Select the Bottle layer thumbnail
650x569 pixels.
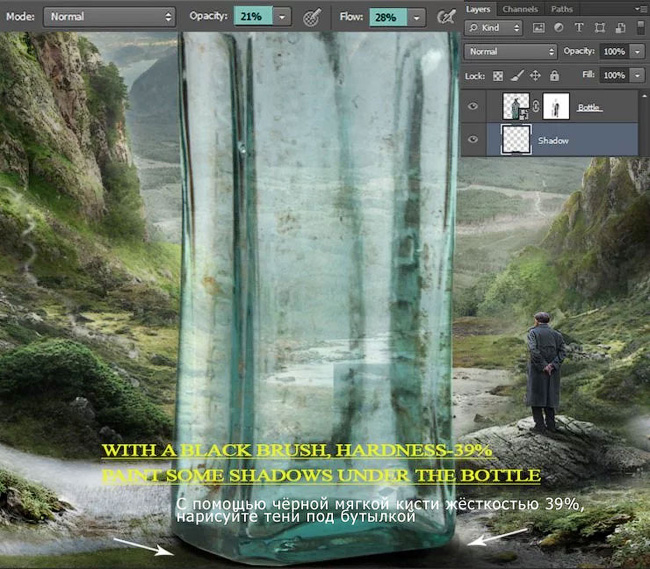click(516, 106)
